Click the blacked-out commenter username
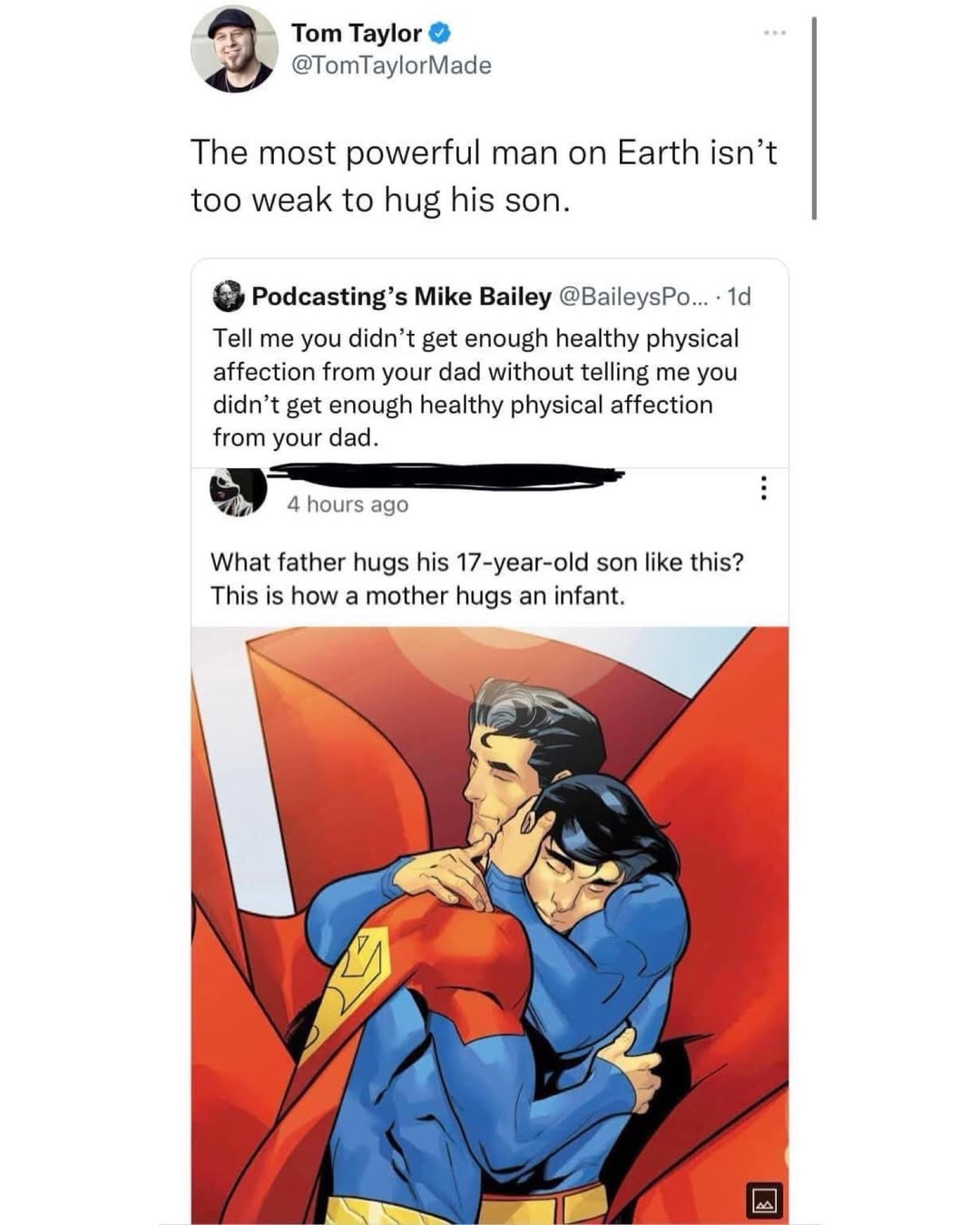980x1225 pixels. (445, 475)
